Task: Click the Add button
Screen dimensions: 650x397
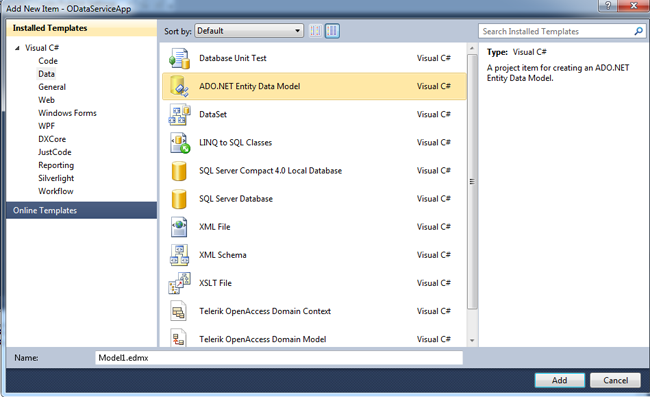Action: coord(559,380)
